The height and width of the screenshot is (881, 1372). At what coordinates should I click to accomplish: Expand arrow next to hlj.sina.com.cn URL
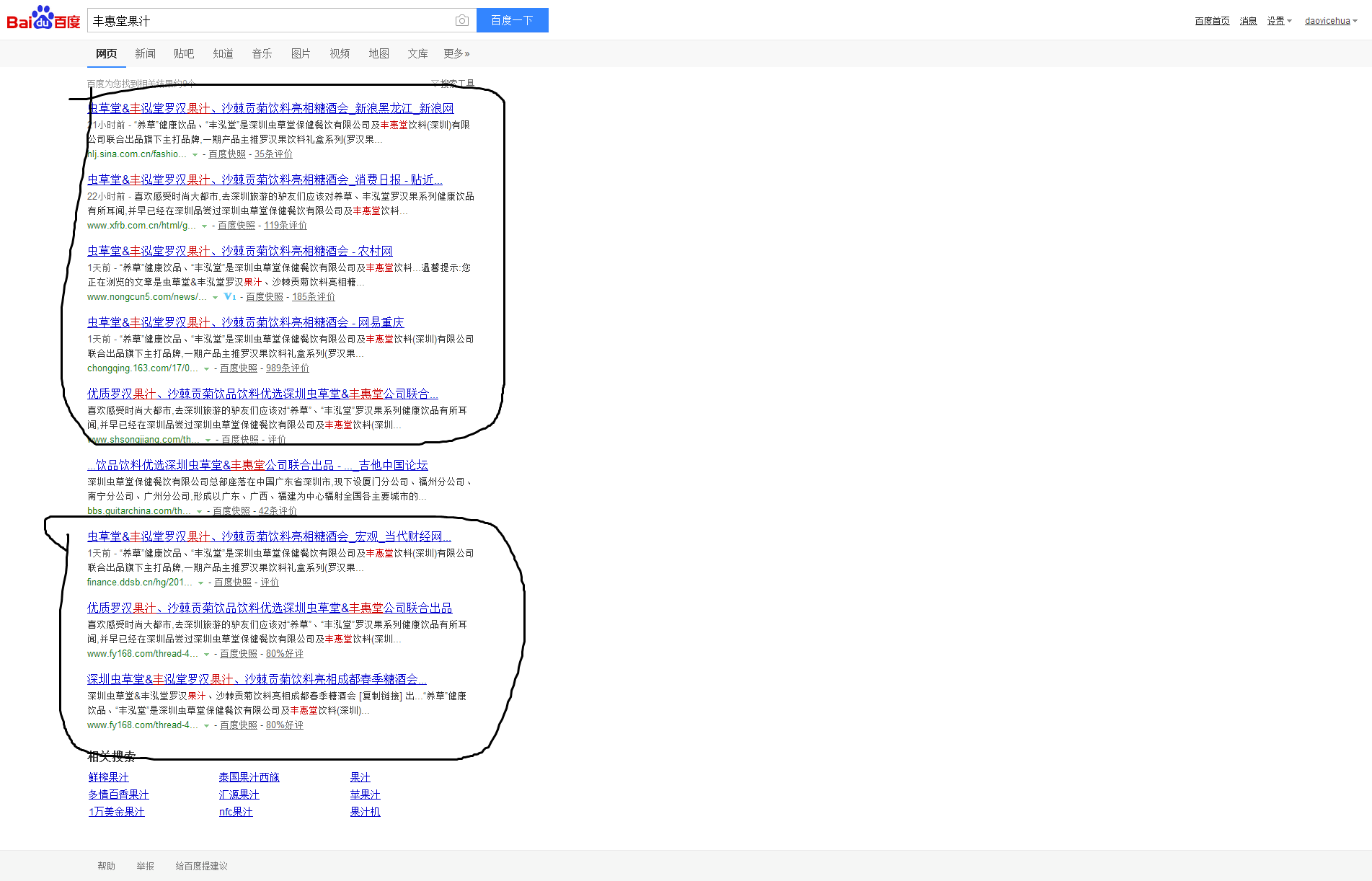[195, 154]
